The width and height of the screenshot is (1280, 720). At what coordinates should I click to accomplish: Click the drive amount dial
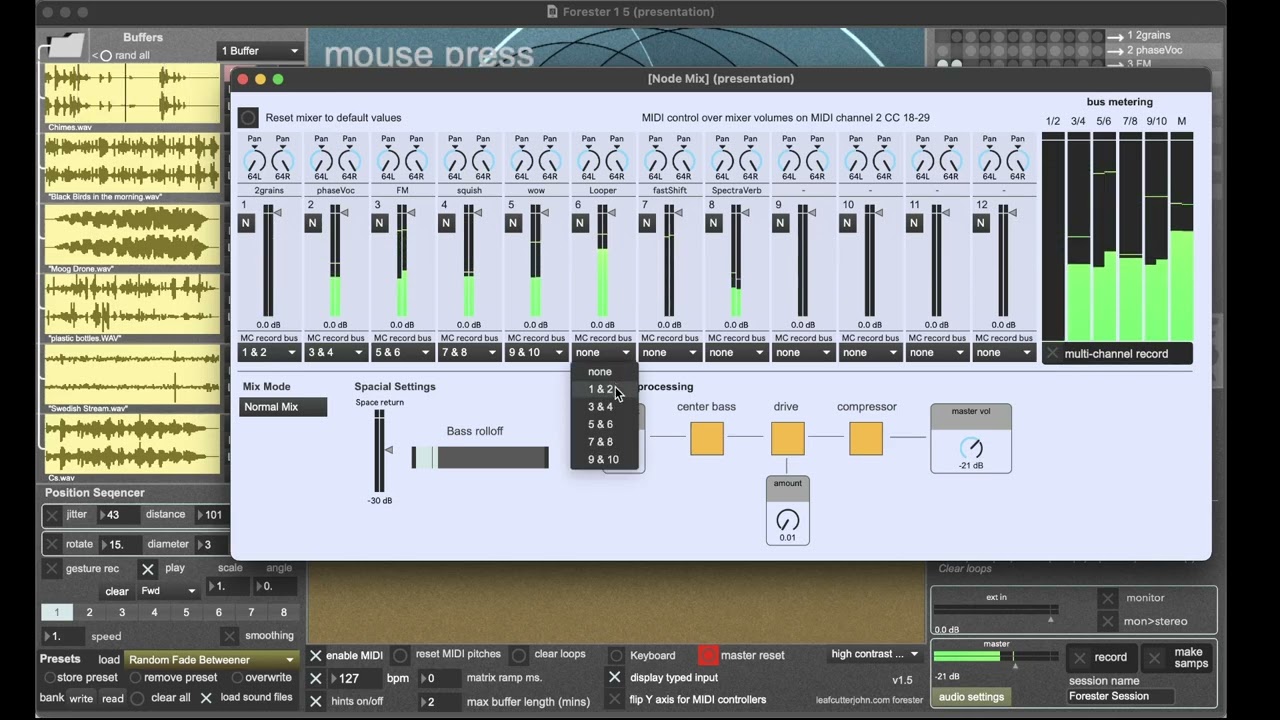pos(788,520)
